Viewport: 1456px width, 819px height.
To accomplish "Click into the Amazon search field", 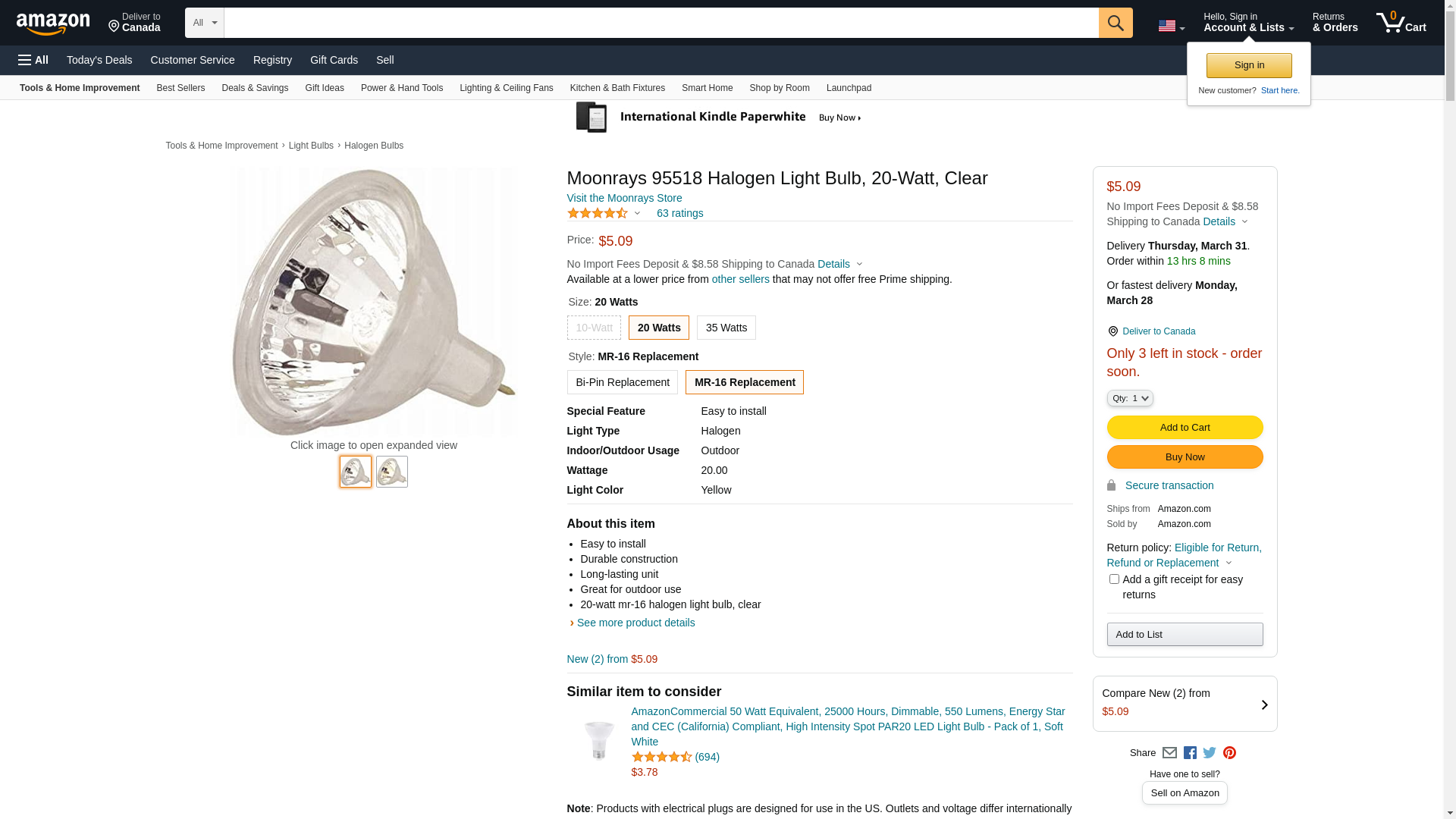I will [x=661, y=23].
